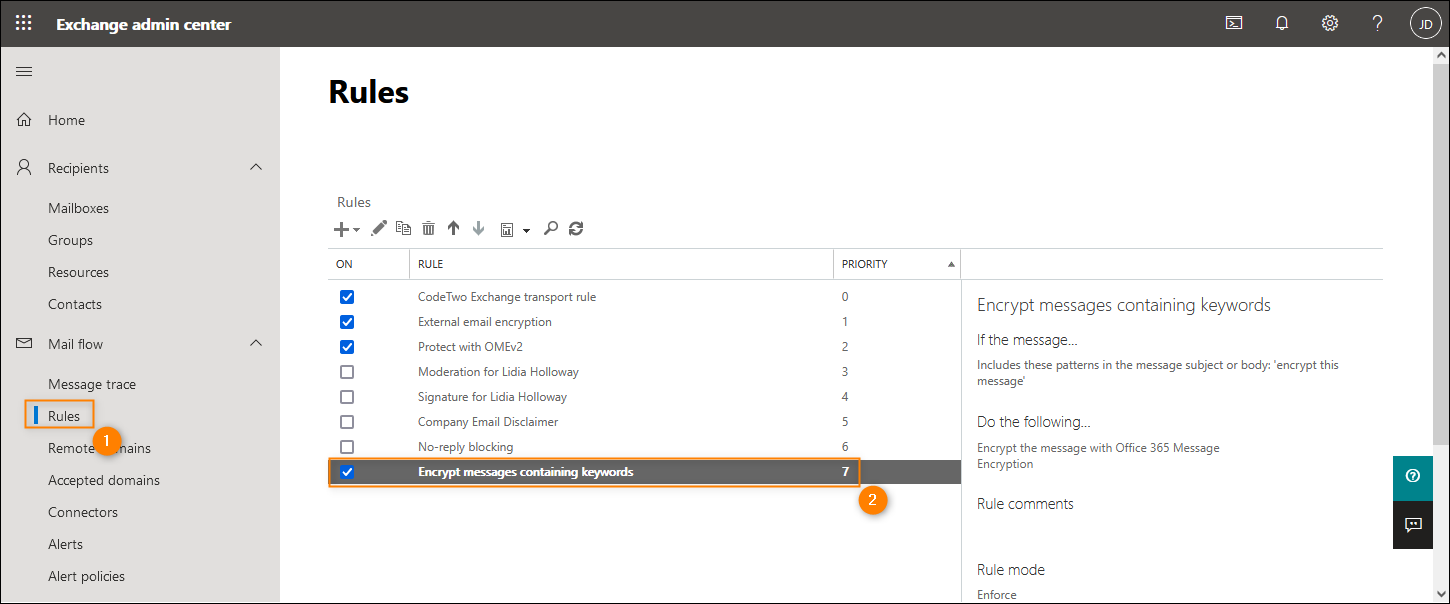The height and width of the screenshot is (604, 1450).
Task: Open the blue Help panel button
Action: [x=1412, y=478]
